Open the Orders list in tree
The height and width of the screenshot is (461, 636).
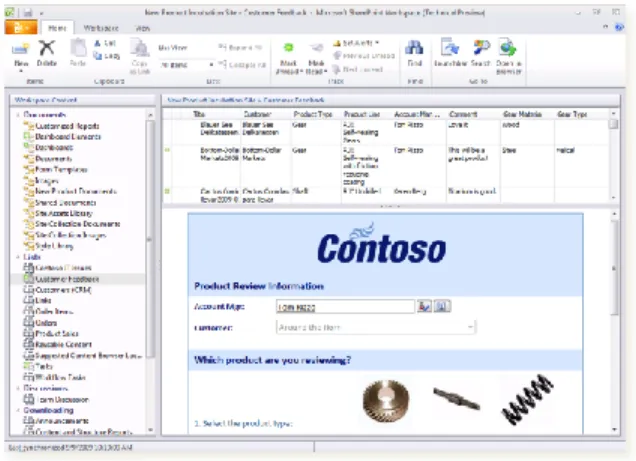(46, 323)
